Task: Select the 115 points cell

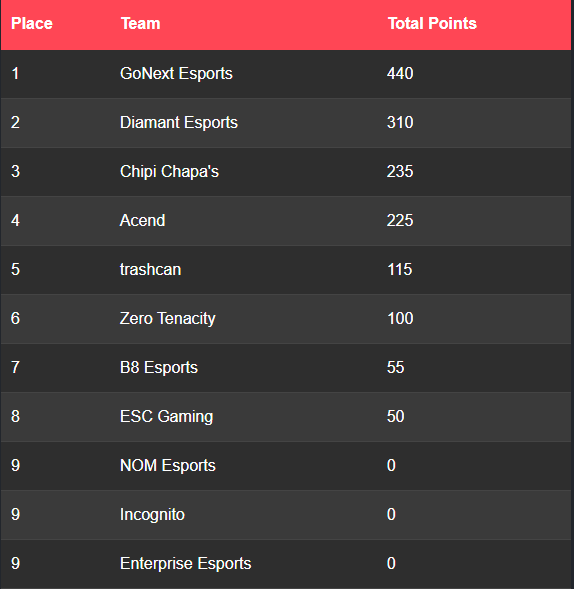Action: 400,270
